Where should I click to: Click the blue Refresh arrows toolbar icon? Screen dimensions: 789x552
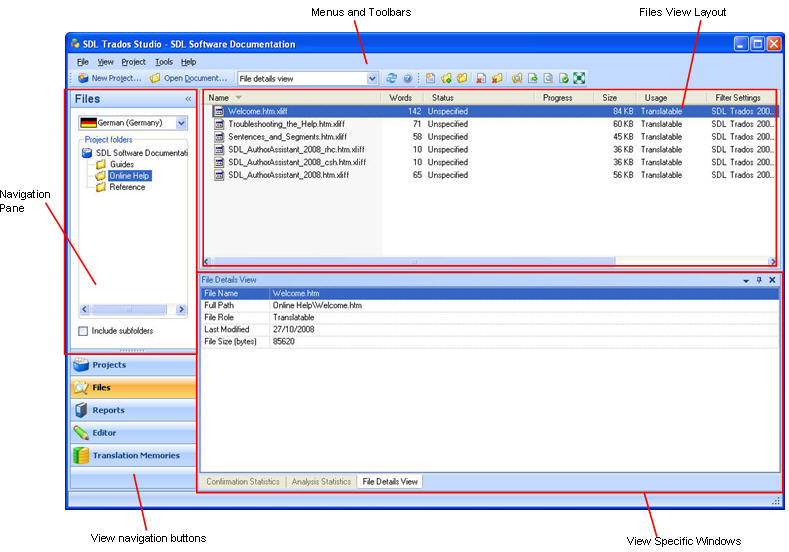click(x=391, y=78)
